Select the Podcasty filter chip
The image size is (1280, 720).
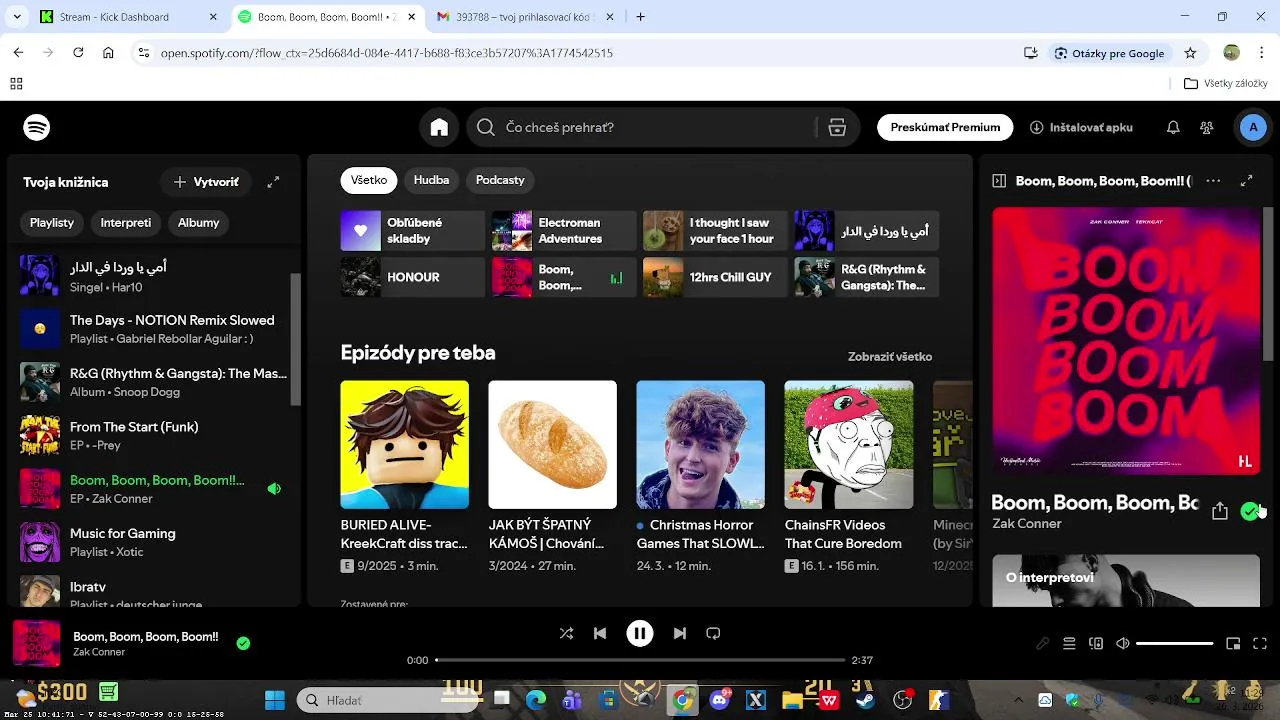pos(500,180)
